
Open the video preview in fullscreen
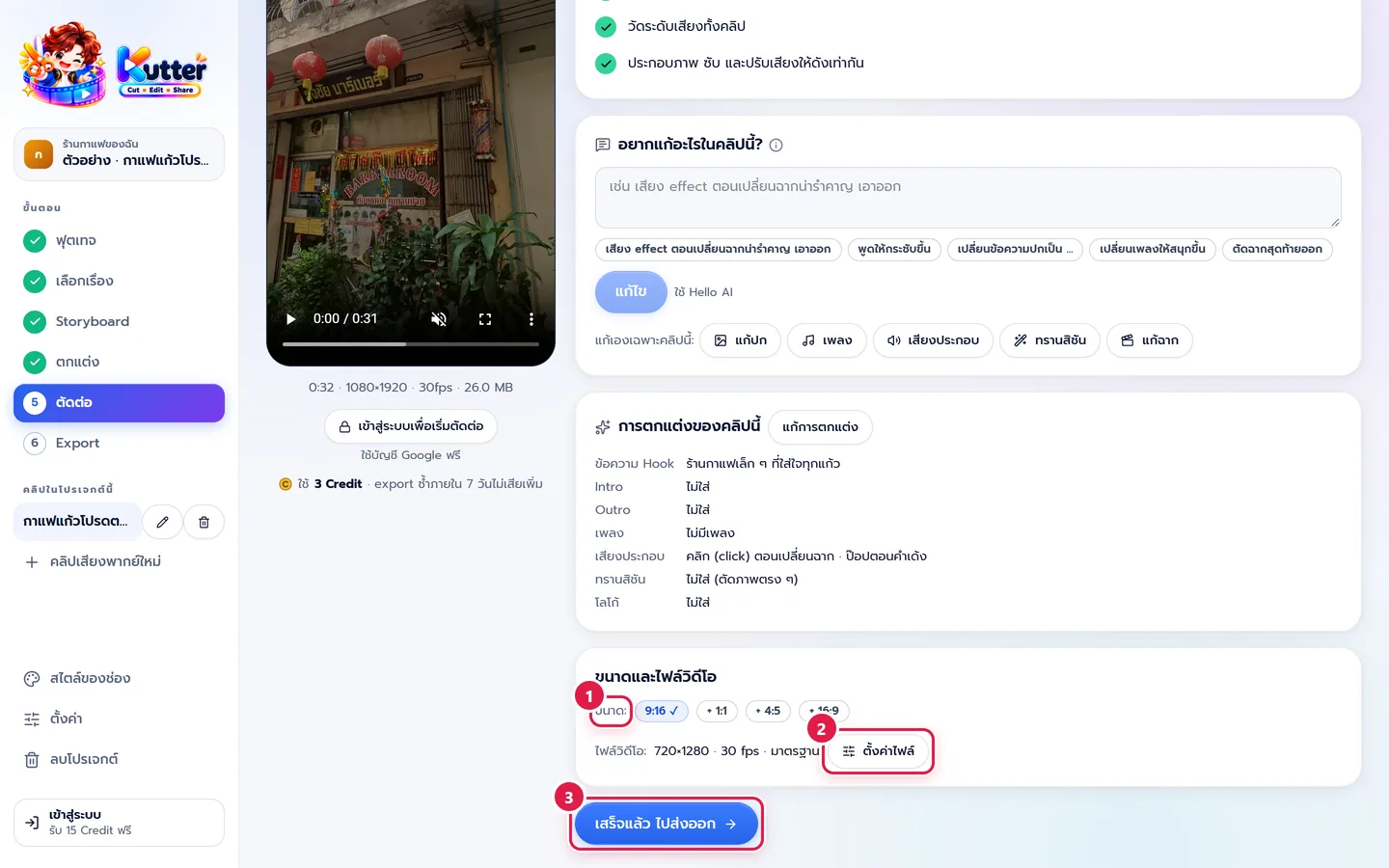(x=485, y=319)
